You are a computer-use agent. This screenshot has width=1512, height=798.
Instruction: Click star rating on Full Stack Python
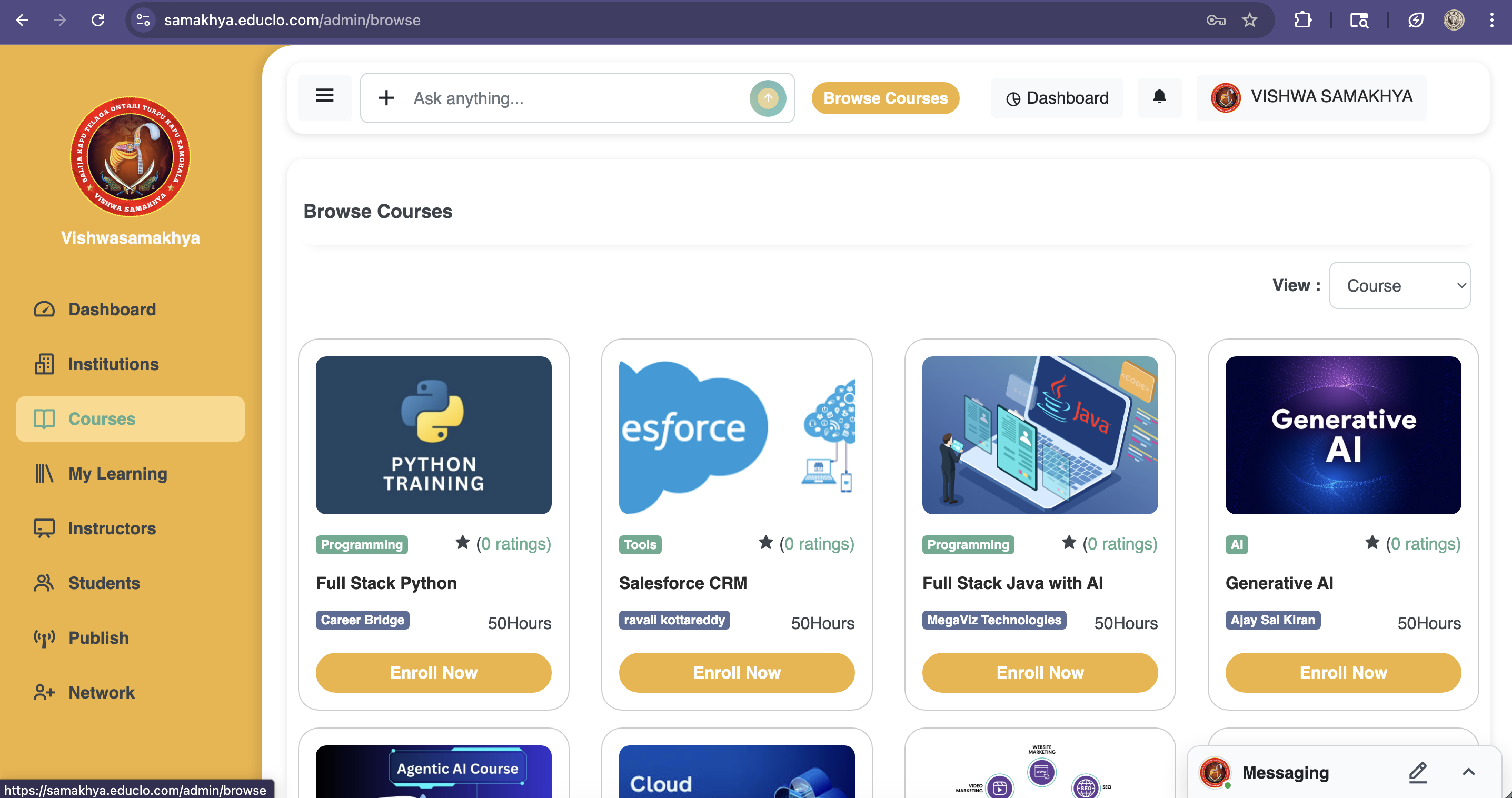[463, 543]
